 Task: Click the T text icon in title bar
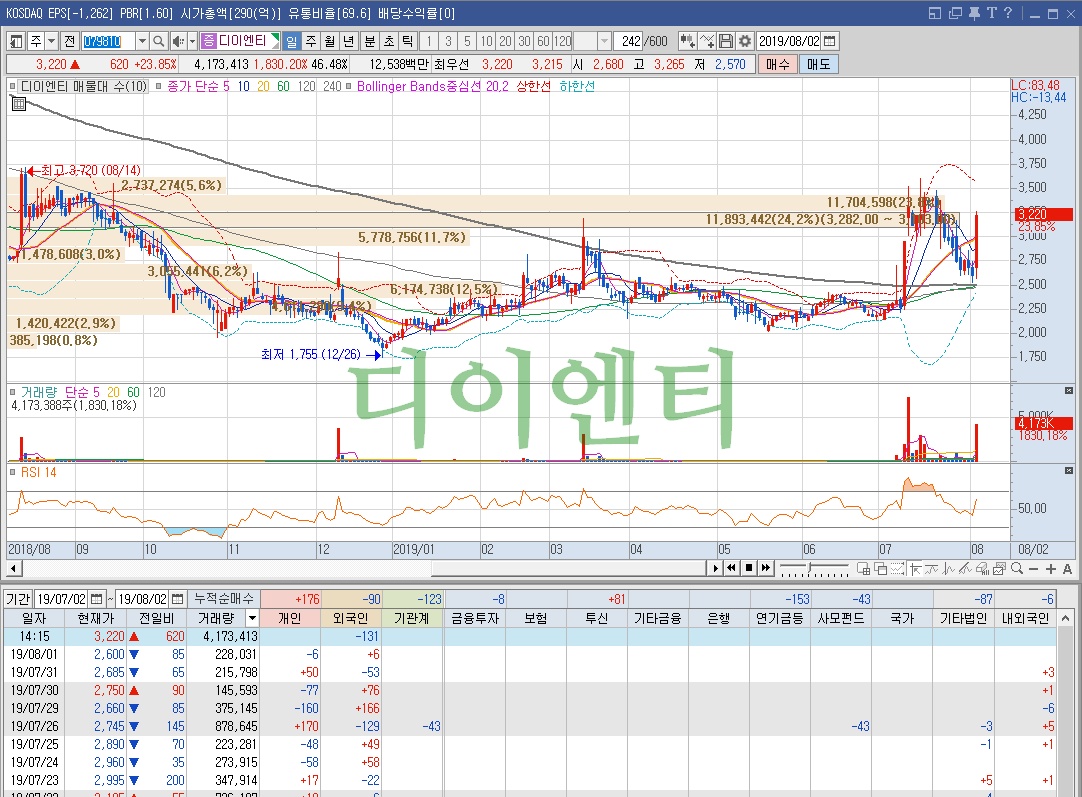point(992,13)
